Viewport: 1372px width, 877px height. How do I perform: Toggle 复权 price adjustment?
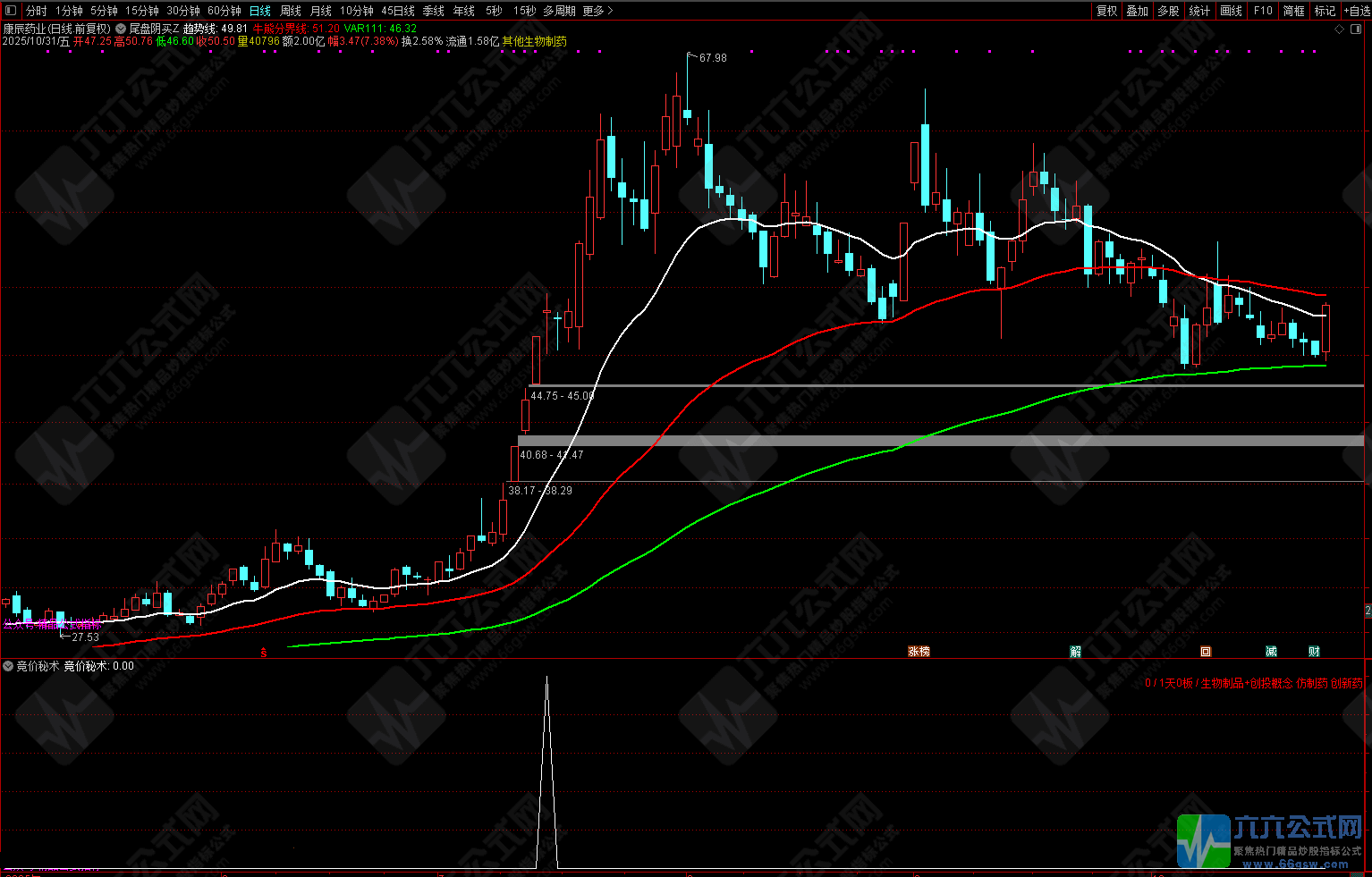click(1106, 11)
